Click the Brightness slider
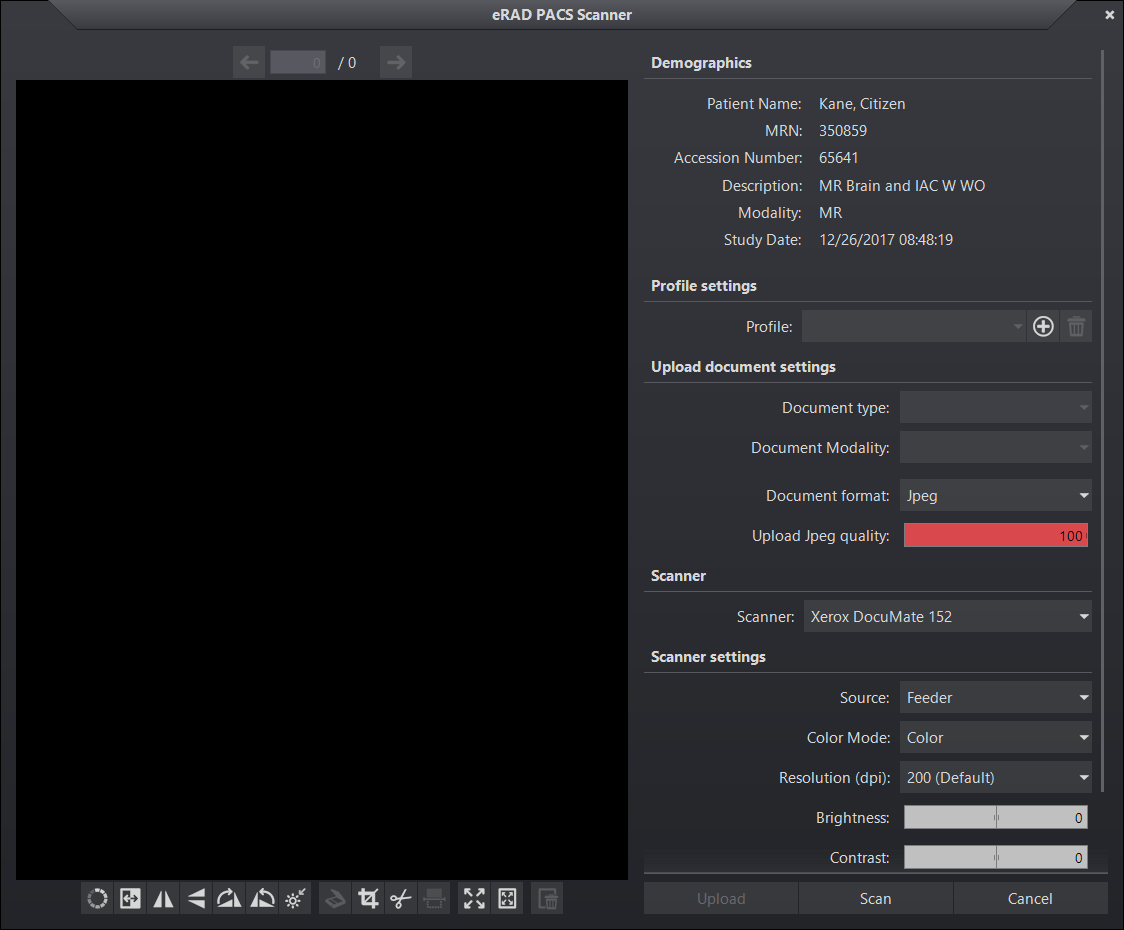This screenshot has width=1124, height=930. click(995, 818)
